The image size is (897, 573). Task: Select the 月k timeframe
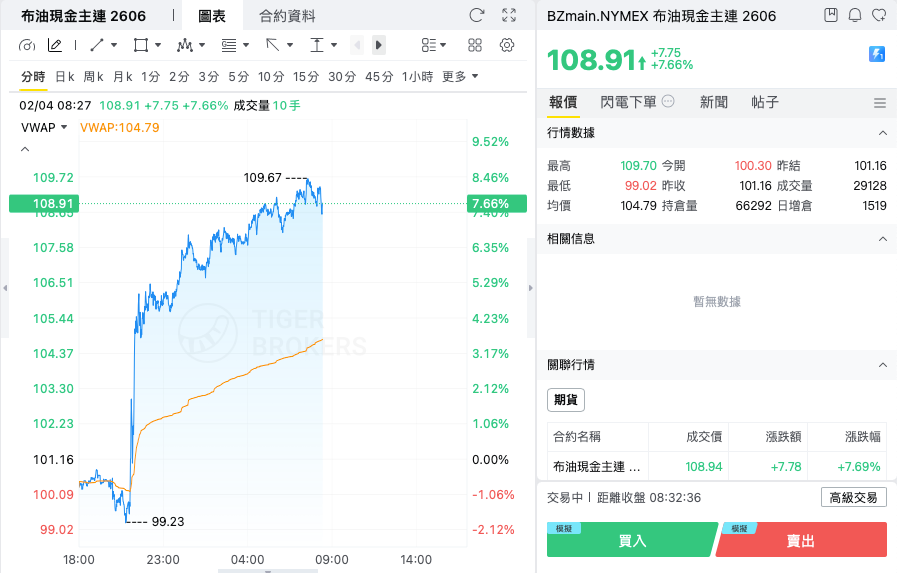[122, 77]
